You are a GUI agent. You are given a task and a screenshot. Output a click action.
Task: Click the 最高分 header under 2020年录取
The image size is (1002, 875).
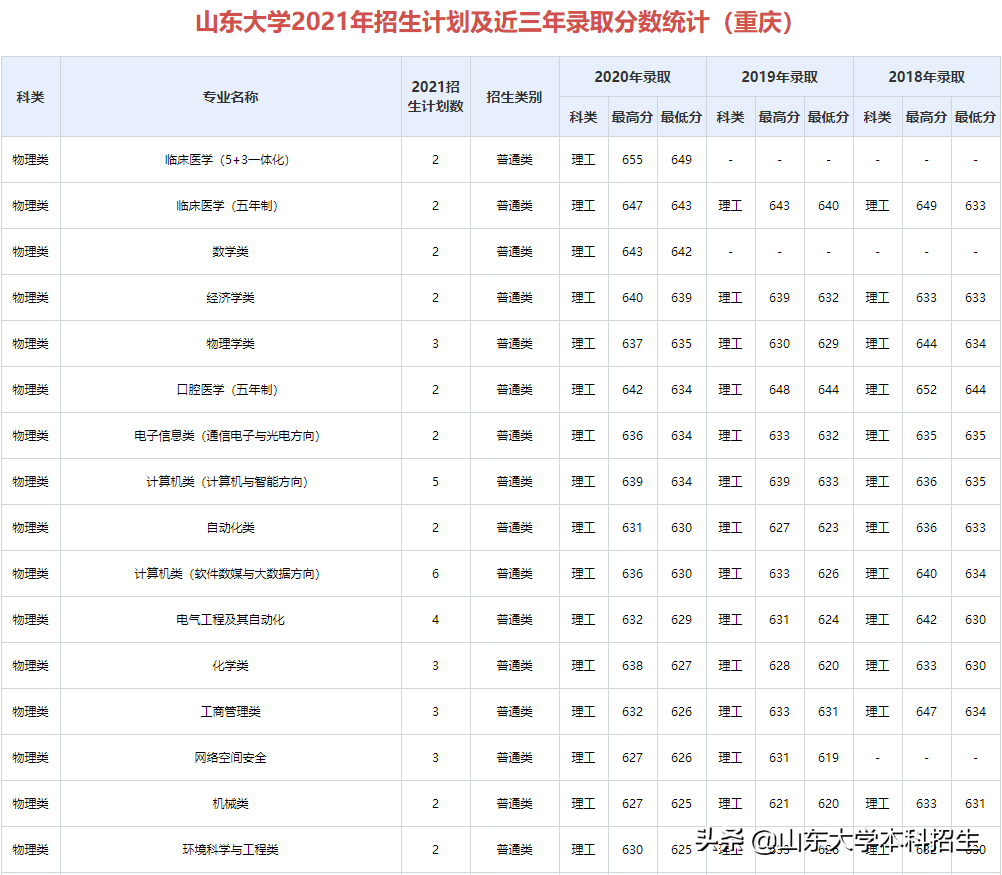[x=632, y=117]
